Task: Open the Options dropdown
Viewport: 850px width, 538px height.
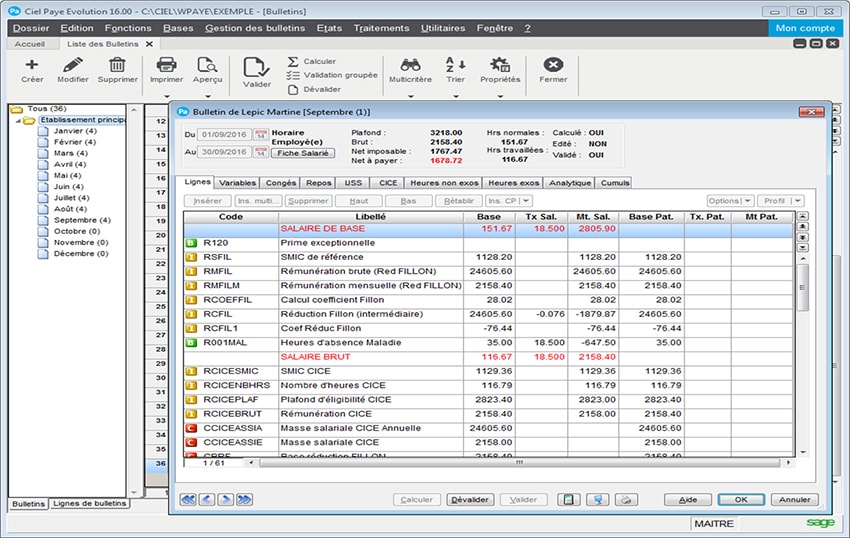Action: 730,201
